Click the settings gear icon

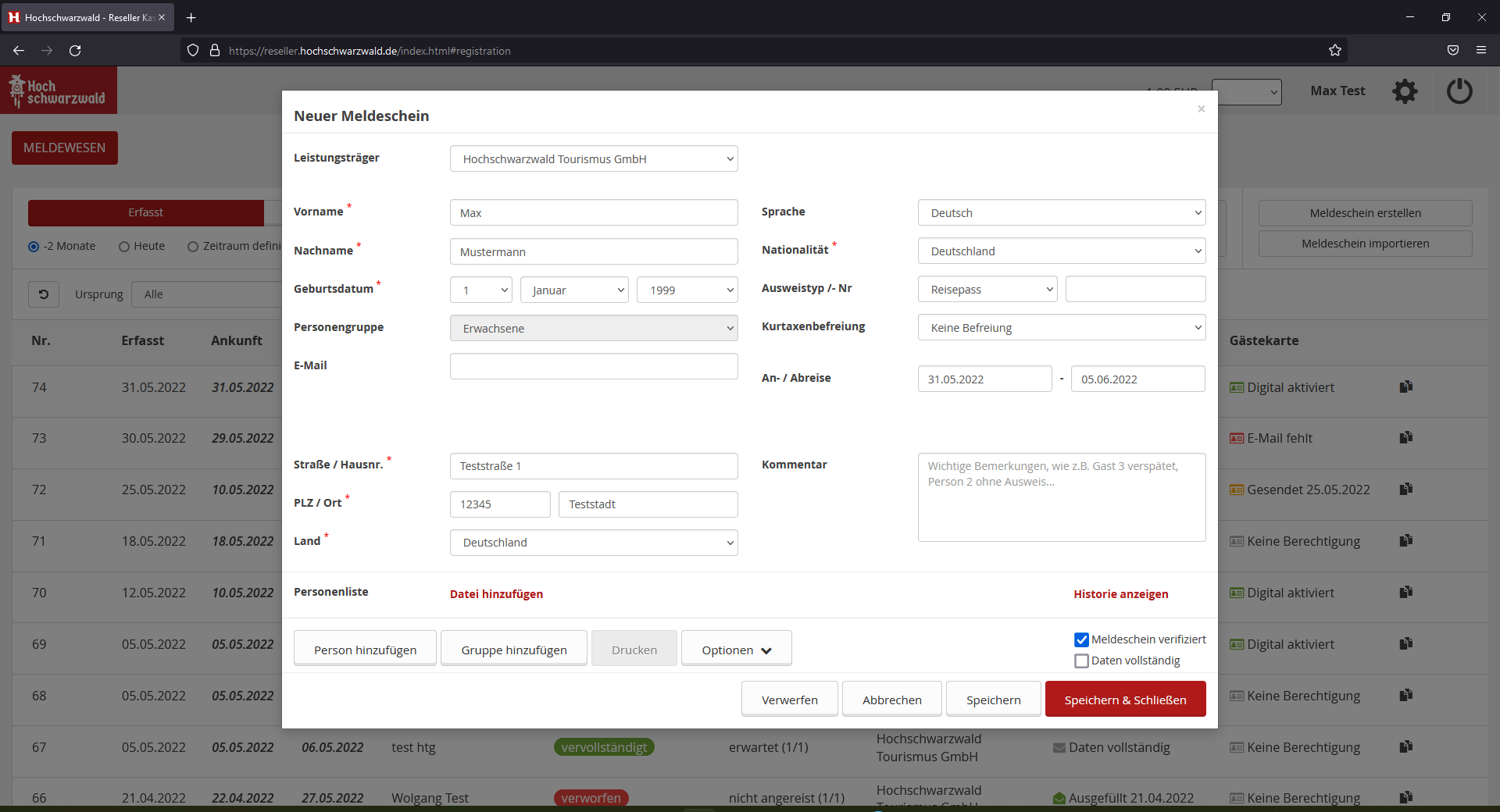[x=1405, y=91]
